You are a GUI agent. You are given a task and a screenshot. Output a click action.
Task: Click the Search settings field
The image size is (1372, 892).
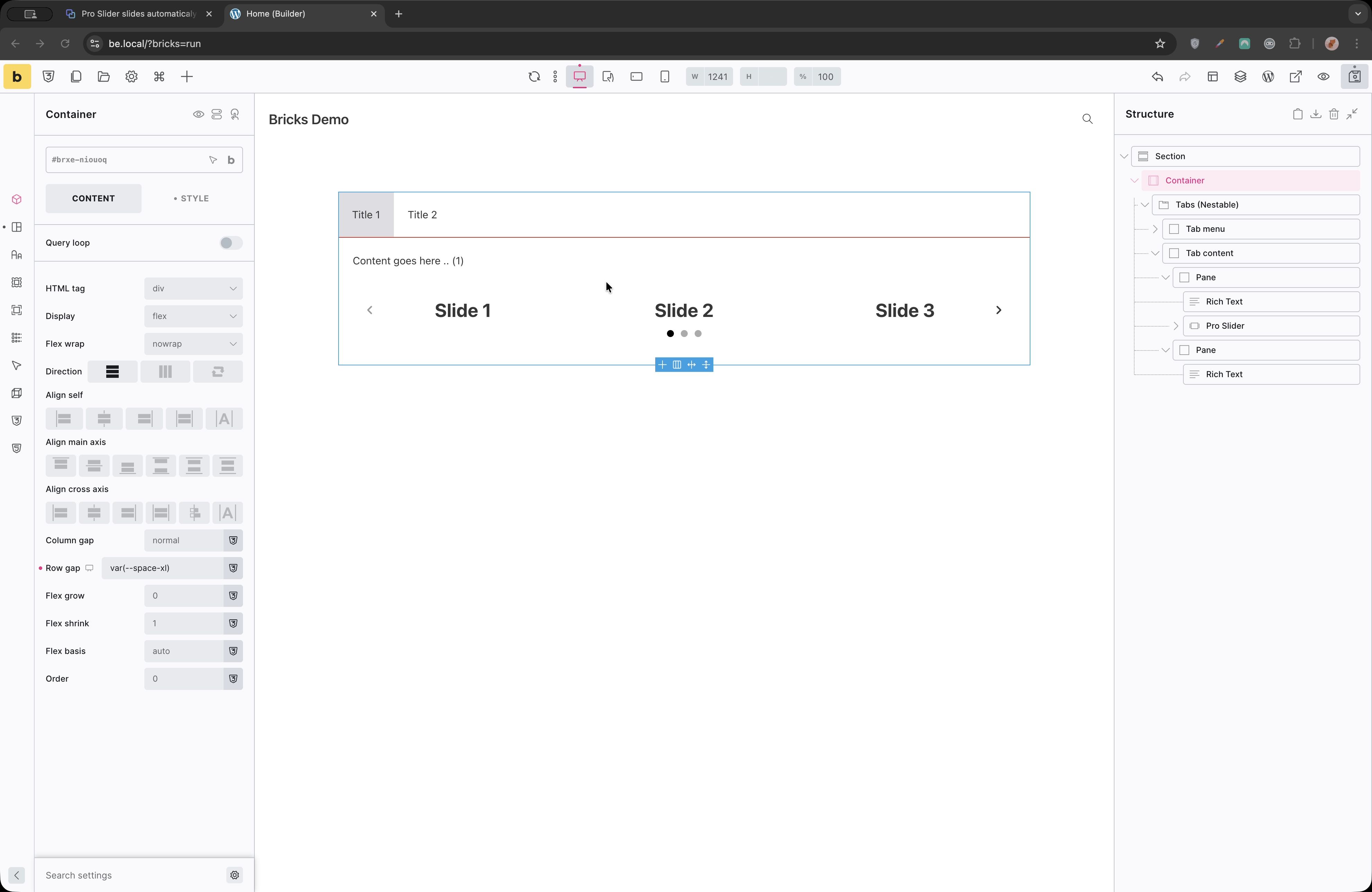pos(134,875)
